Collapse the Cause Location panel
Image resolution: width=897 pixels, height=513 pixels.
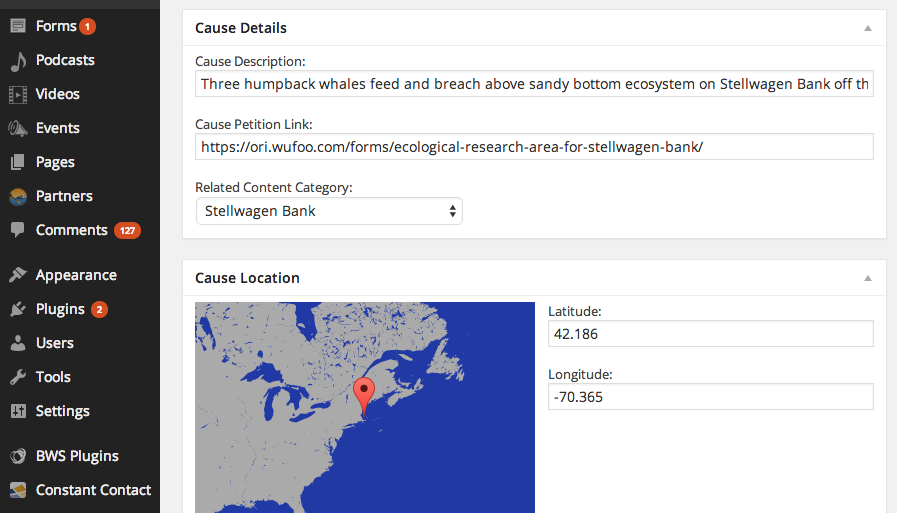867,278
